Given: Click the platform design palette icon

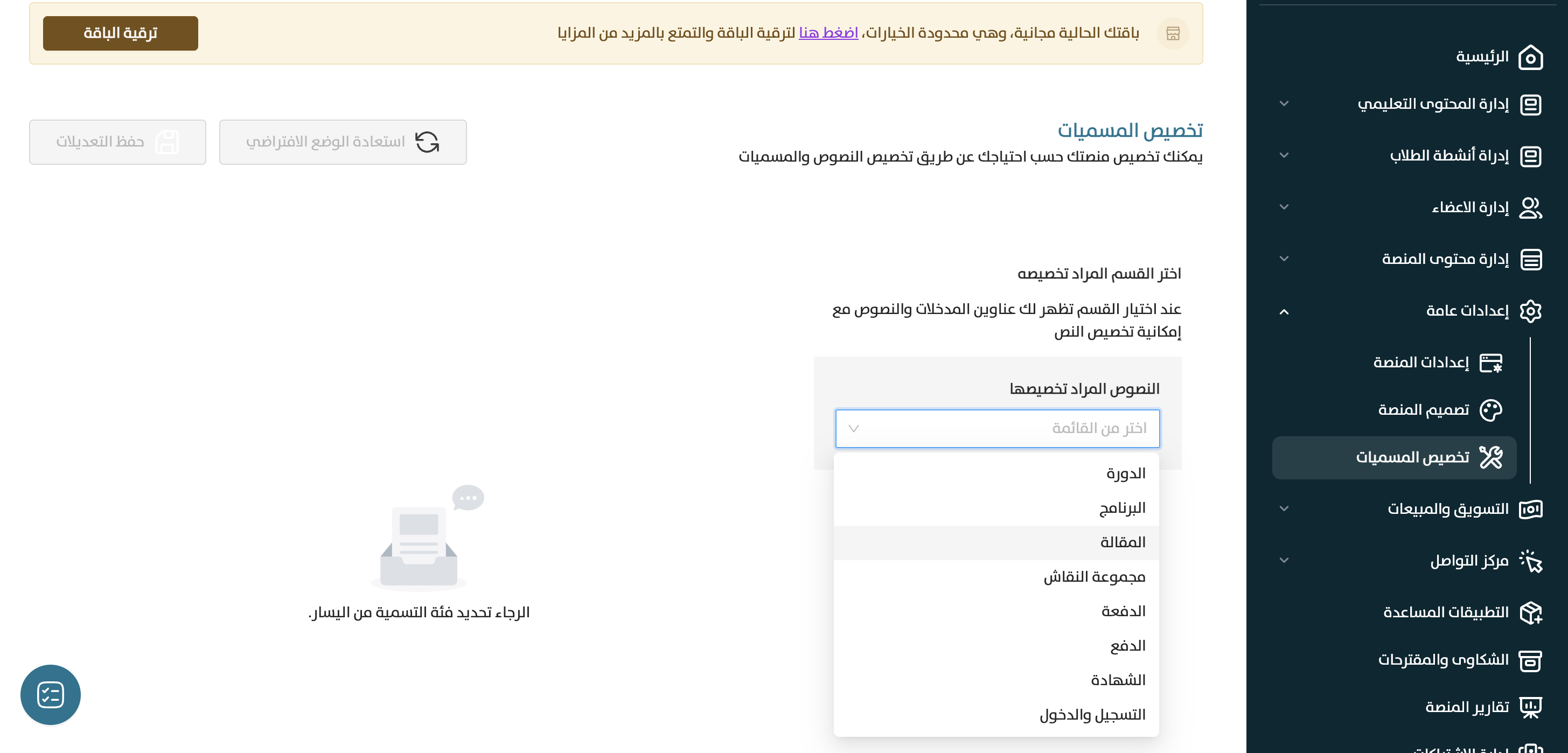Looking at the screenshot, I should pos(1490,410).
